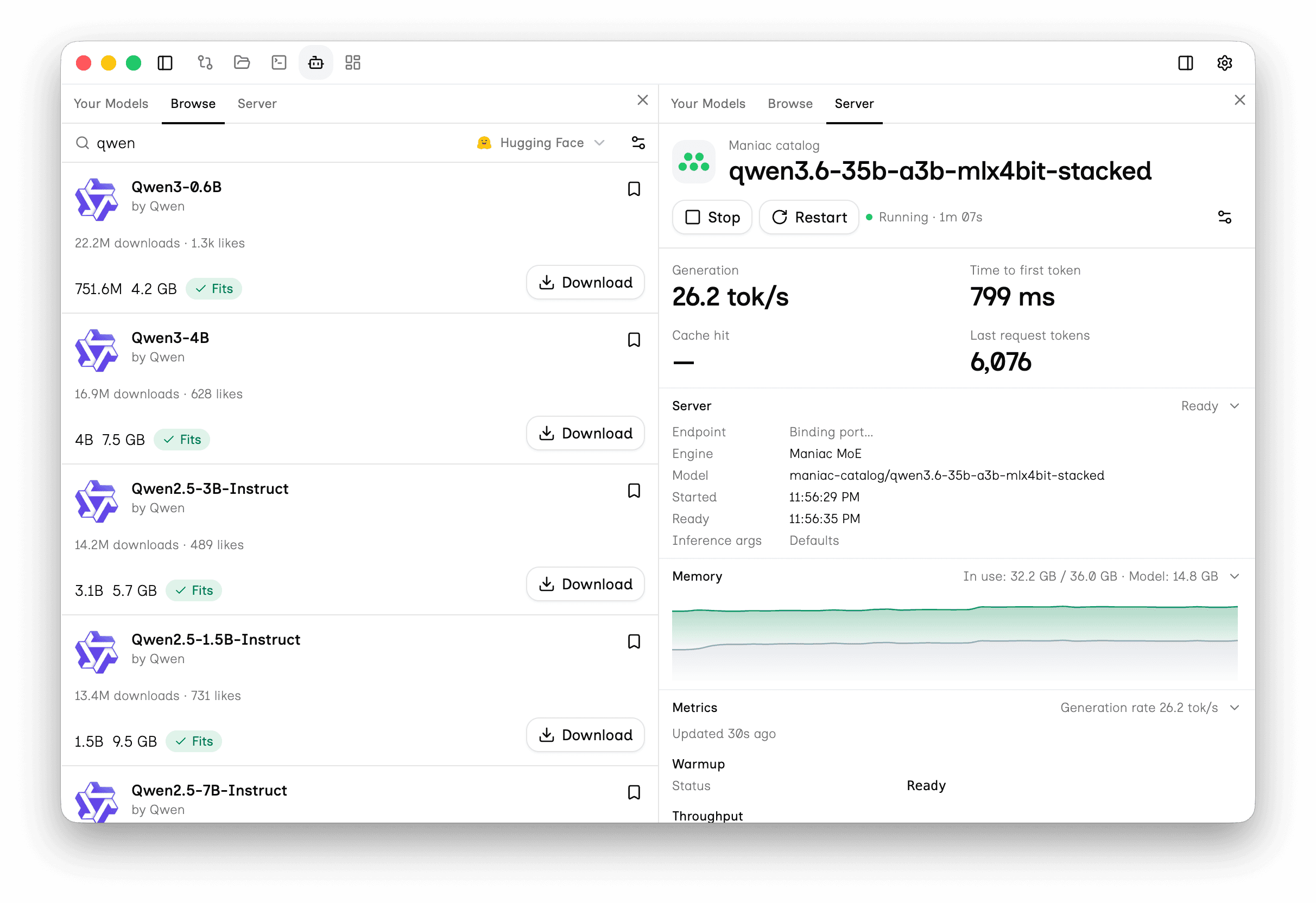Viewport: 1316px width, 903px height.
Task: Close the right Server pane
Action: click(1239, 100)
